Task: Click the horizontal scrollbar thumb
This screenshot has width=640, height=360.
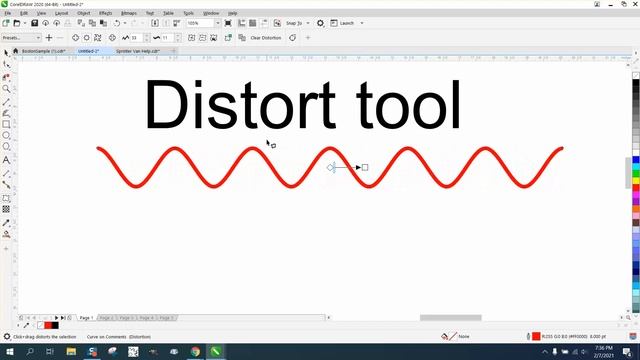Action: coord(451,318)
